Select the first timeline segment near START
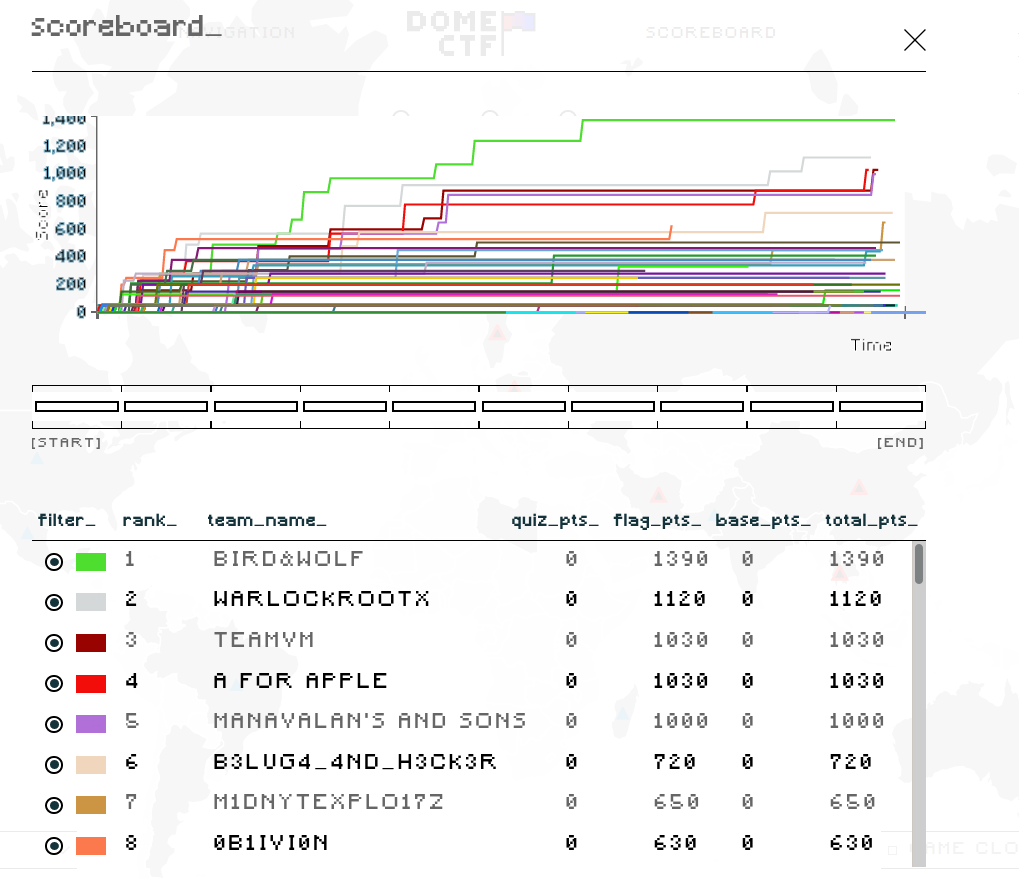 click(77, 407)
